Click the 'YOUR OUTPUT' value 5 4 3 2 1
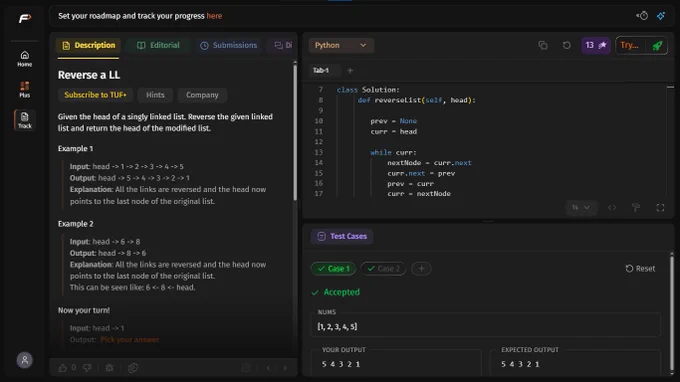The height and width of the screenshot is (382, 680). coord(341,364)
